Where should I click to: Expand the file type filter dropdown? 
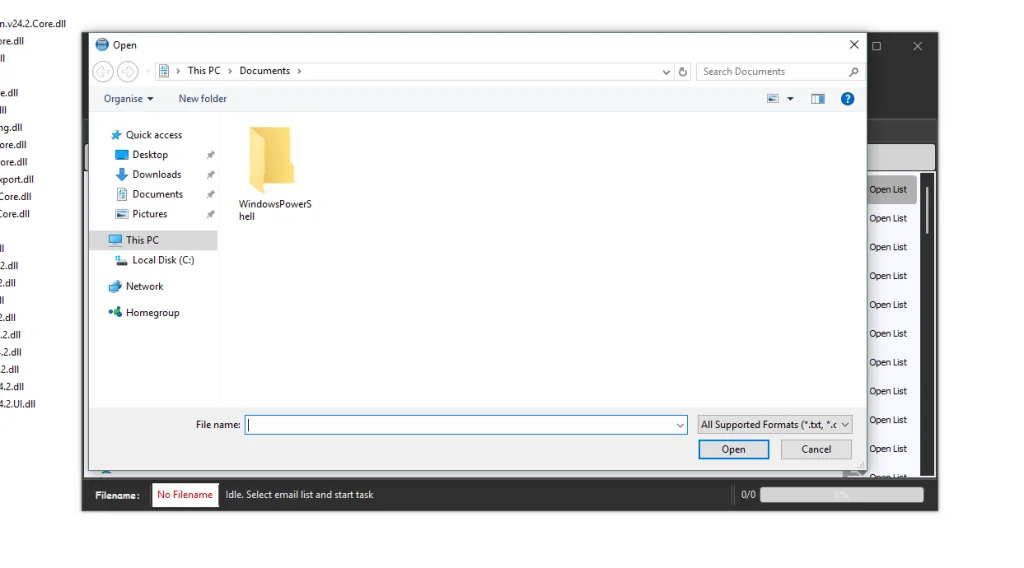(775, 425)
